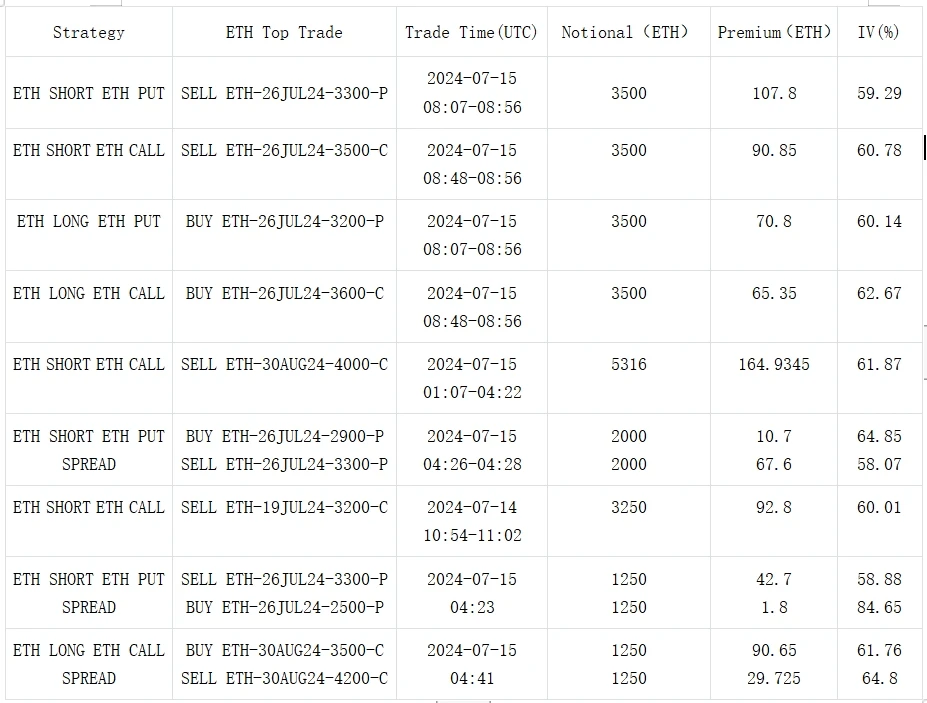Click the 5316 notional value
The image size is (927, 703).
point(628,364)
